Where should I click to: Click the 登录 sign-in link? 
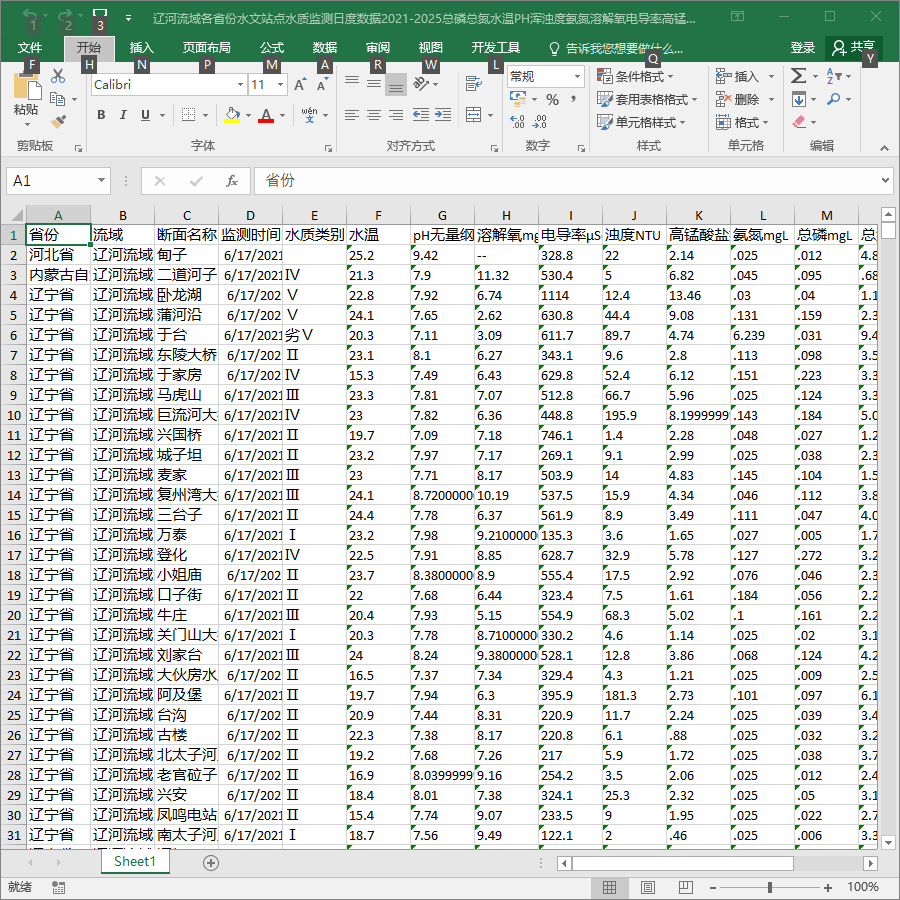click(x=802, y=48)
